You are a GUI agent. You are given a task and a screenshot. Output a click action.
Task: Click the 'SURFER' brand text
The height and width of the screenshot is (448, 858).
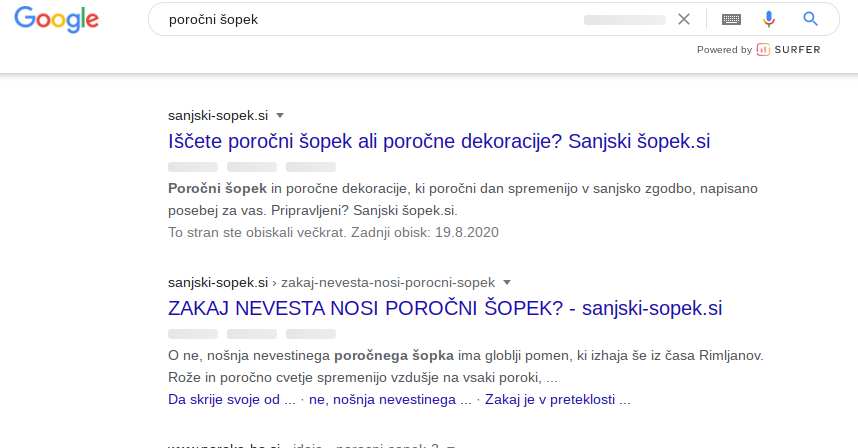(797, 50)
